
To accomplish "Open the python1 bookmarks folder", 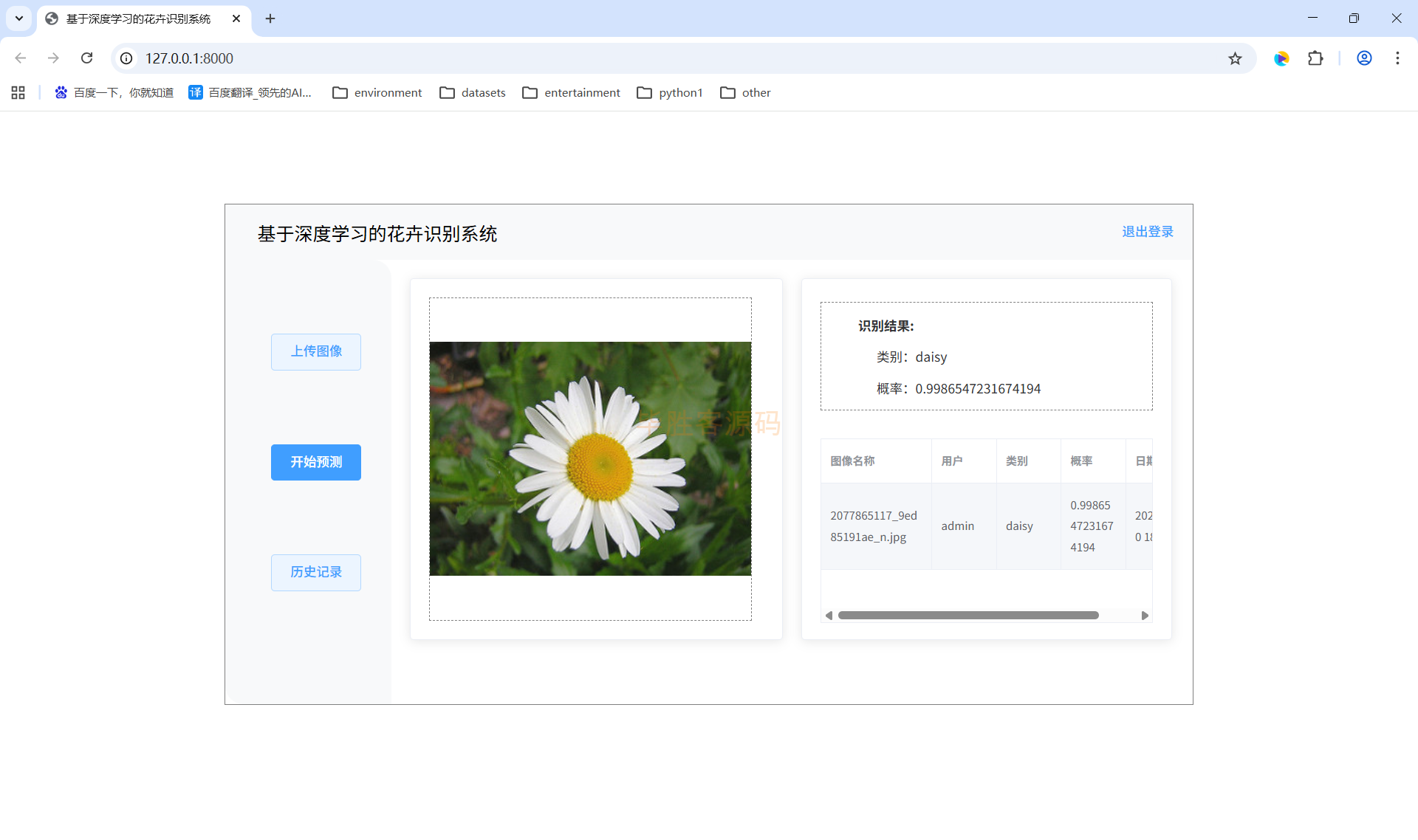I will [670, 92].
